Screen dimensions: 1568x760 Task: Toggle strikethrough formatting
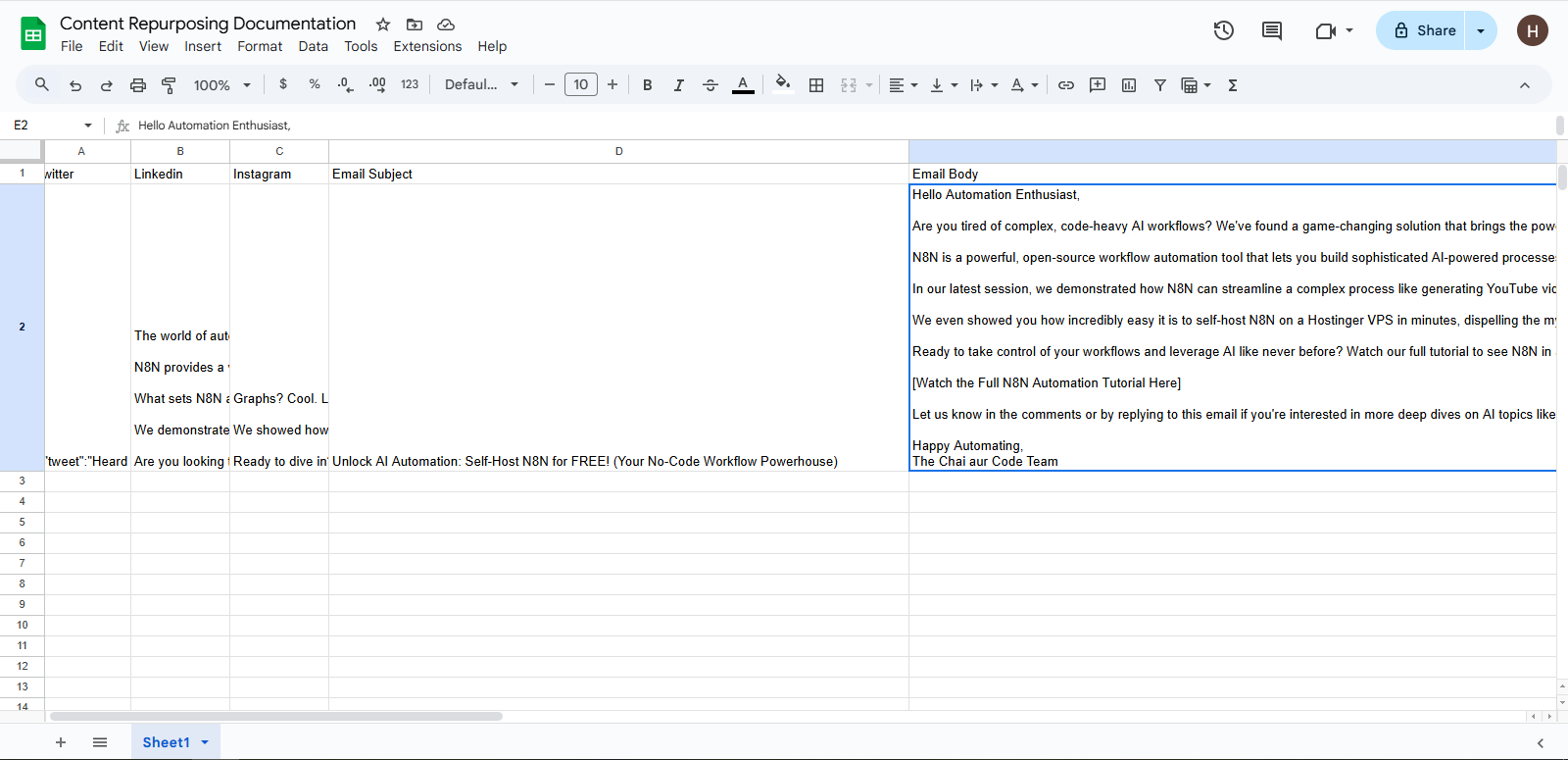[x=710, y=85]
